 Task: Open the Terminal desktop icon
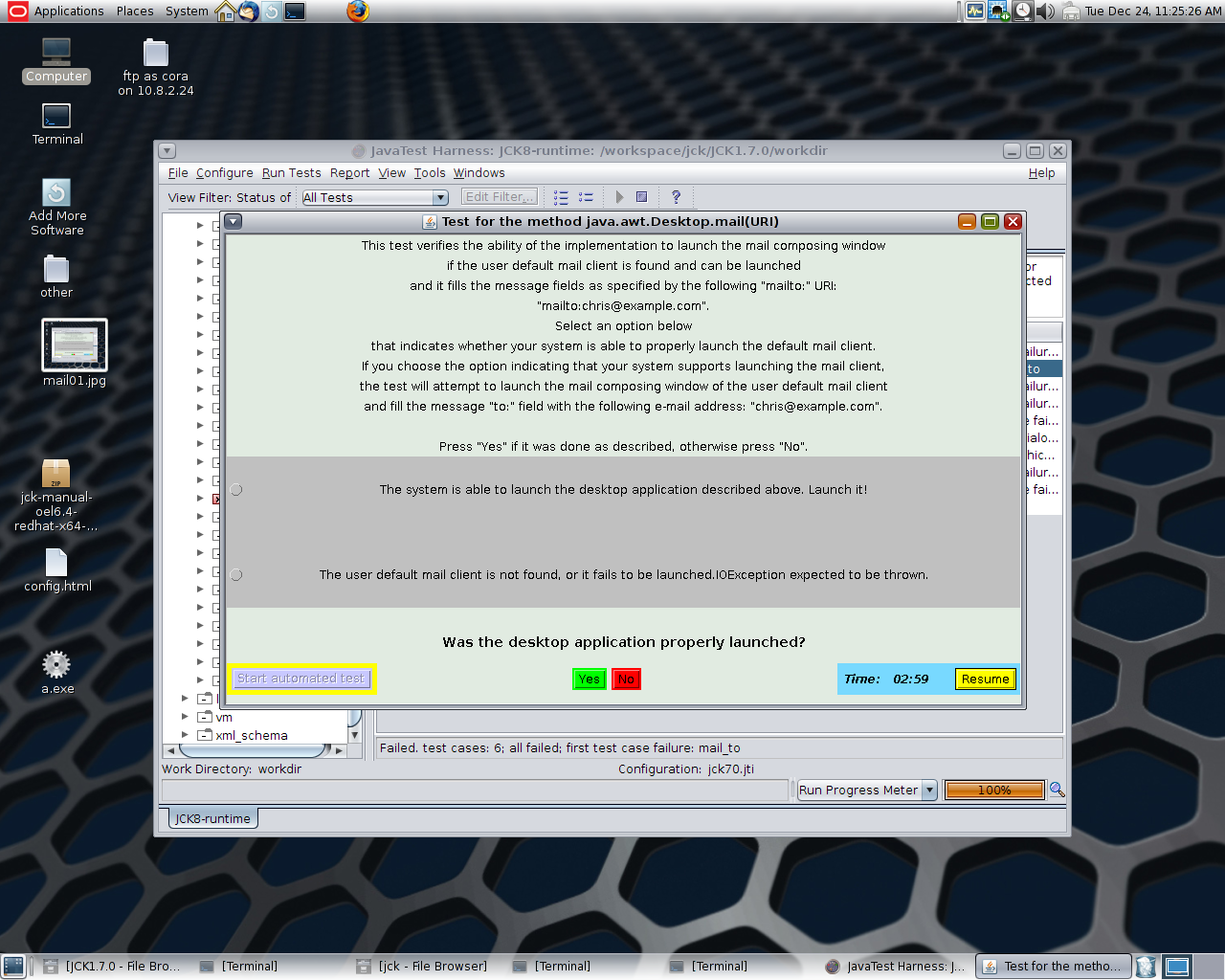coord(56,122)
